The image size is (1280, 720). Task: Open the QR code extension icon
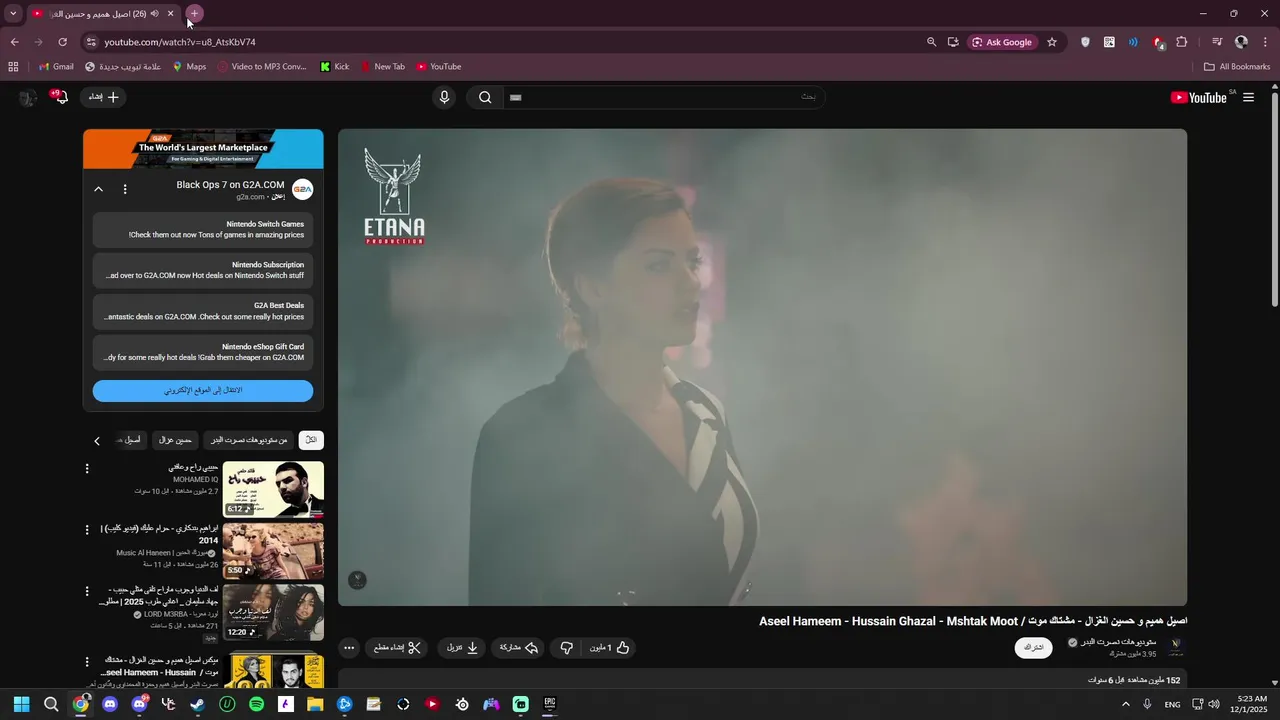1109,42
